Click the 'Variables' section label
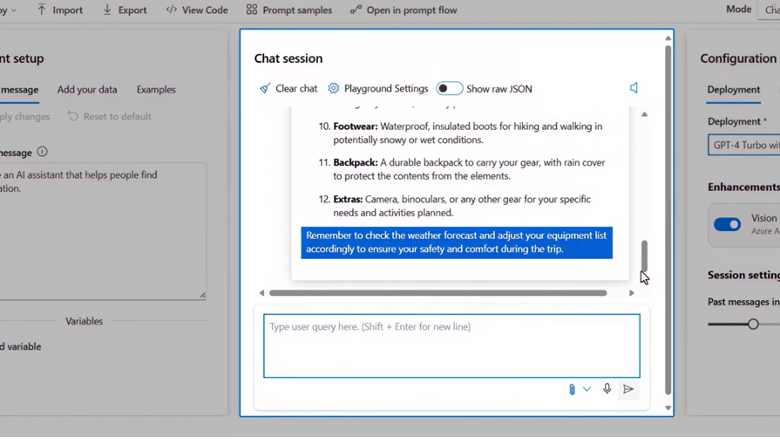The height and width of the screenshot is (440, 780). click(x=84, y=321)
